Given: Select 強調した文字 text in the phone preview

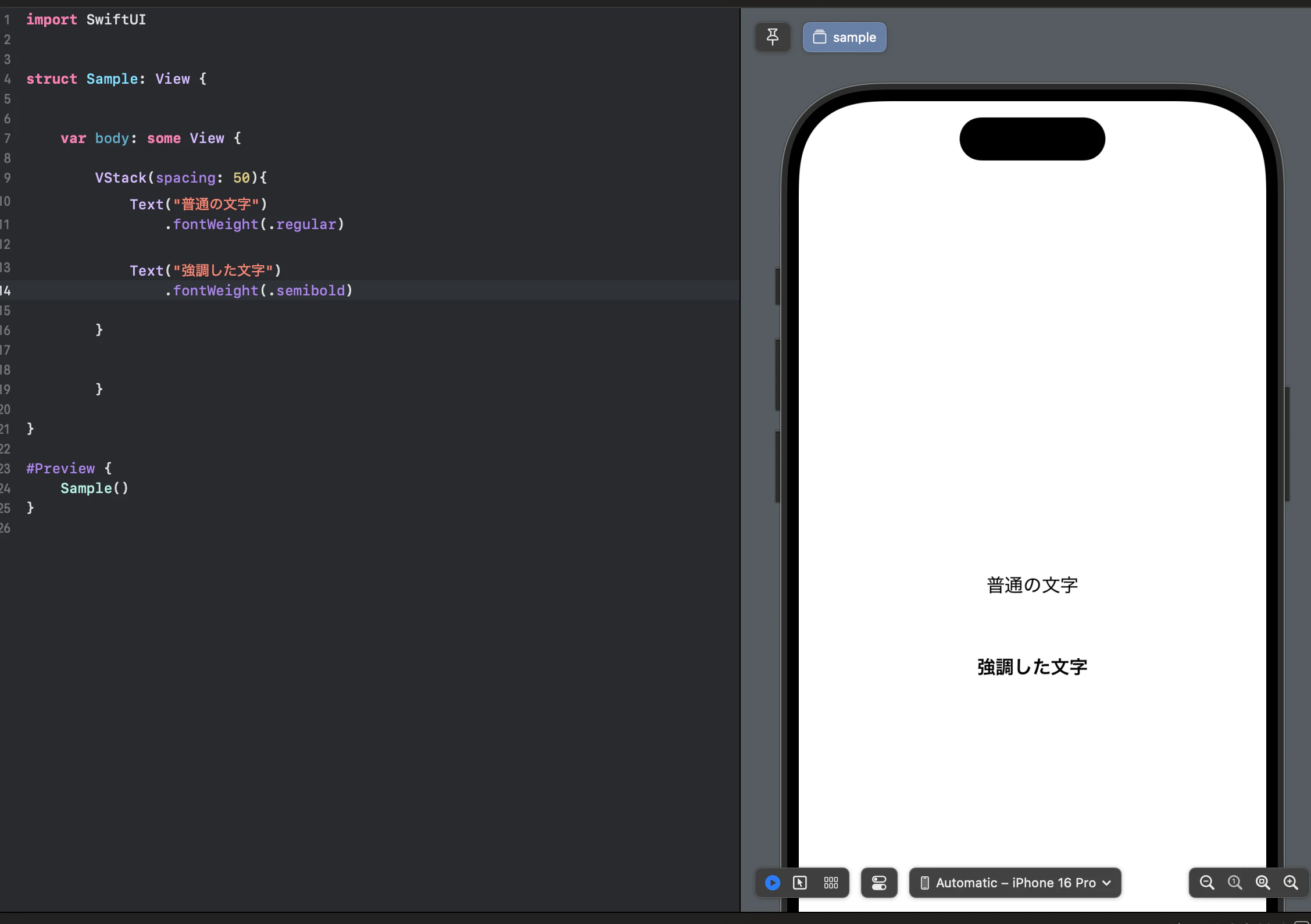Looking at the screenshot, I should 1031,667.
